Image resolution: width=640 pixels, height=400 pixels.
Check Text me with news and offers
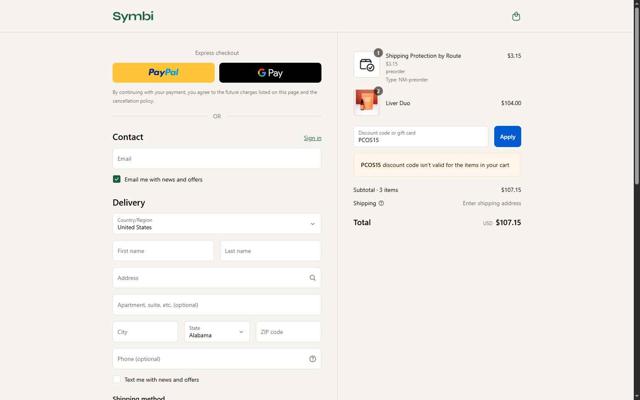click(x=117, y=380)
